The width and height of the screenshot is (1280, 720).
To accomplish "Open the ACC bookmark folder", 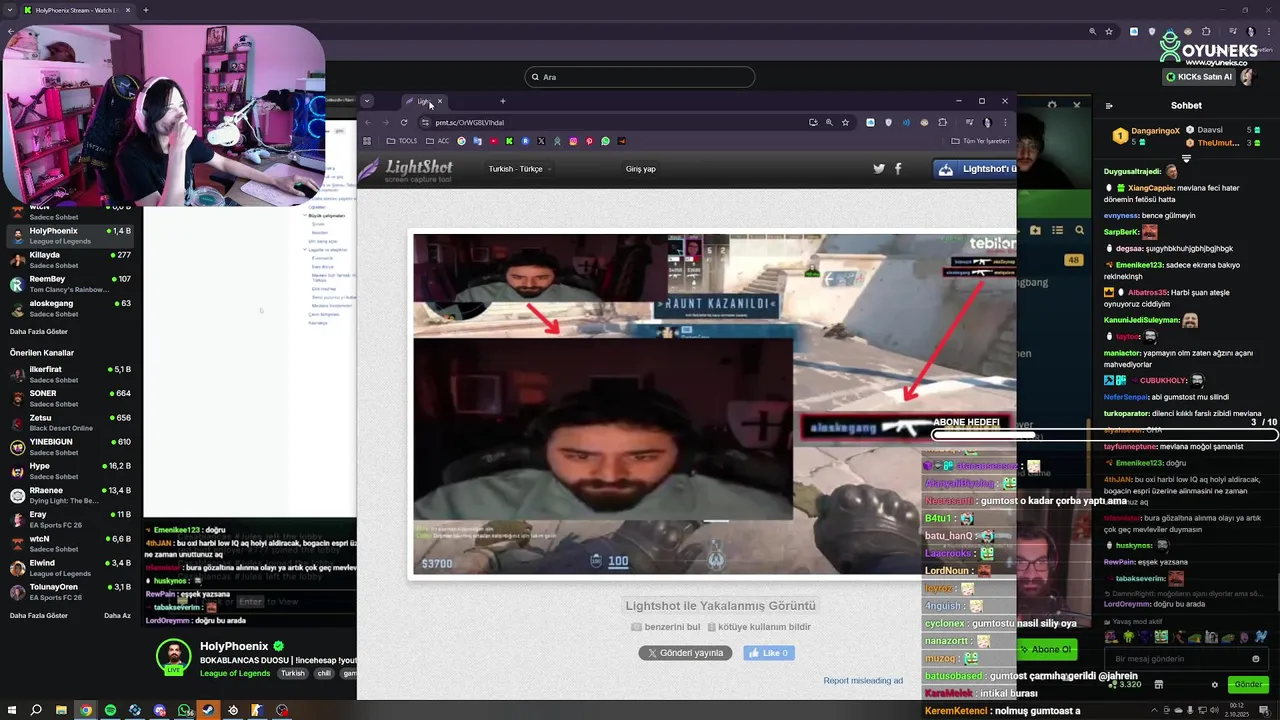I will coord(437,141).
